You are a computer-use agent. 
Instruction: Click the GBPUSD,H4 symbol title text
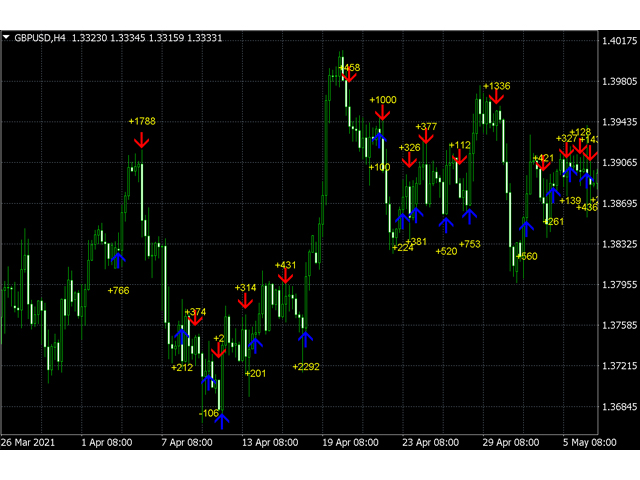(40, 38)
